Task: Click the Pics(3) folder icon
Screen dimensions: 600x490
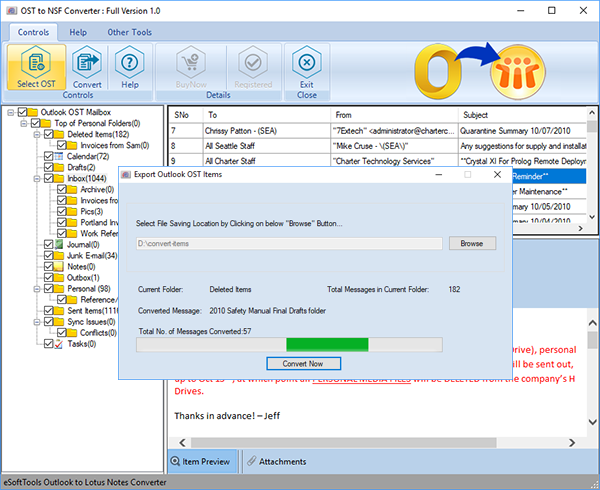Action: coord(72,212)
